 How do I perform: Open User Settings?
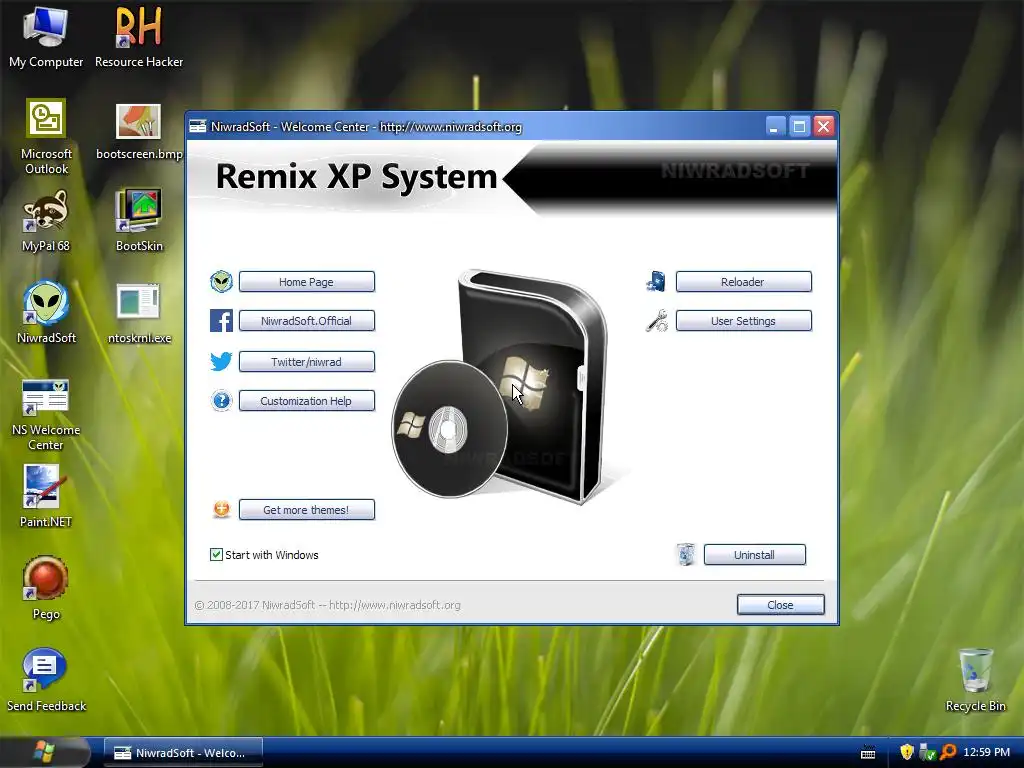click(744, 321)
